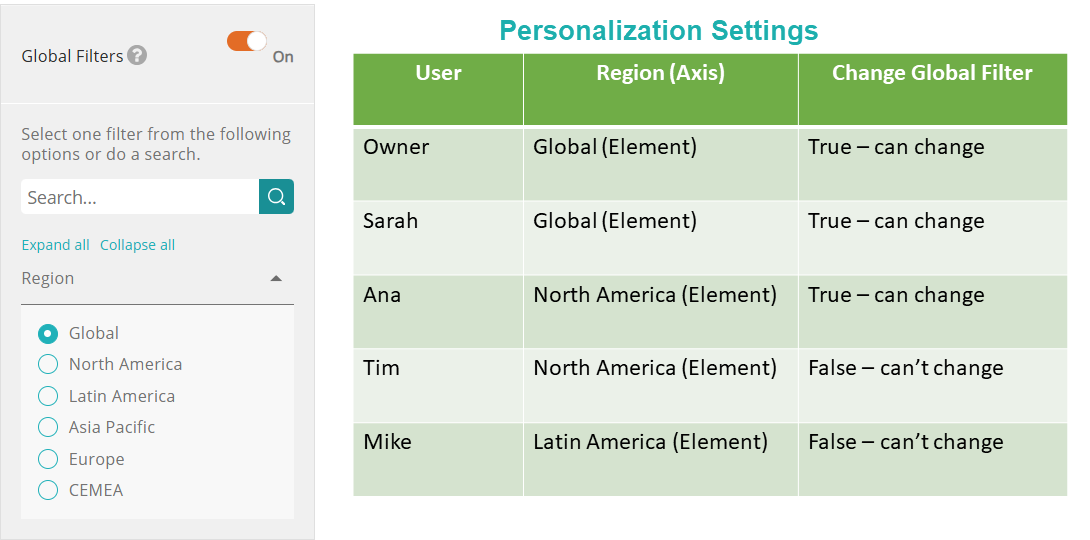Click the Personalization Settings title
1090x540 pixels.
(x=658, y=31)
